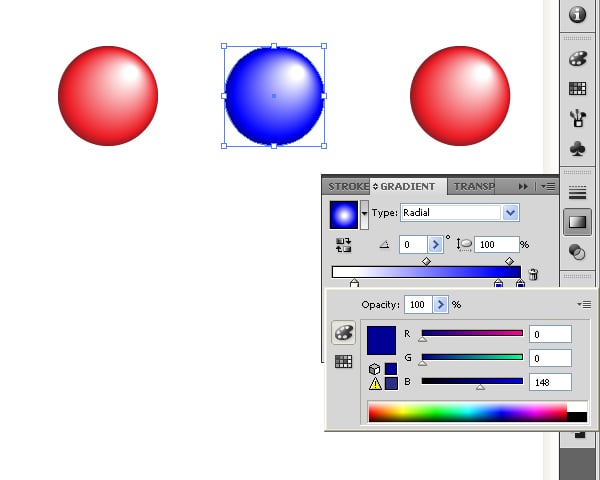Click the in-gamut color swatch beside warning
This screenshot has width=600, height=480.
[391, 384]
